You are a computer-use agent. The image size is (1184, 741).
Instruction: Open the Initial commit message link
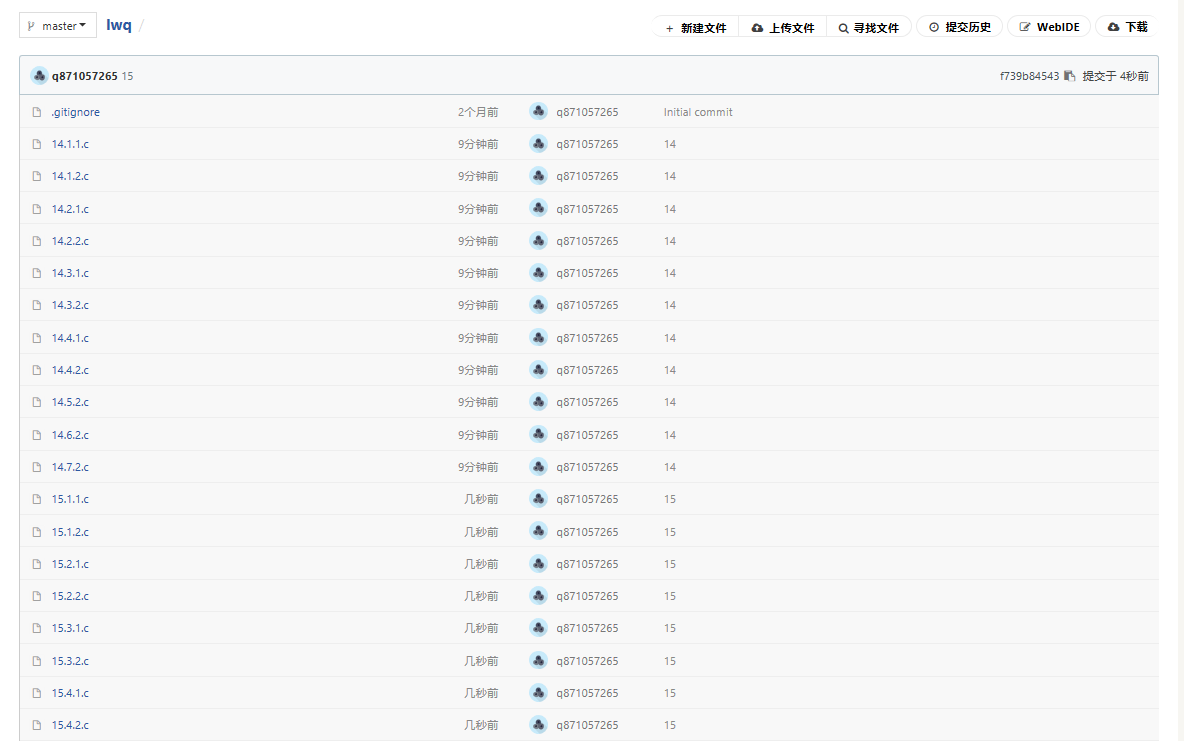pos(698,112)
